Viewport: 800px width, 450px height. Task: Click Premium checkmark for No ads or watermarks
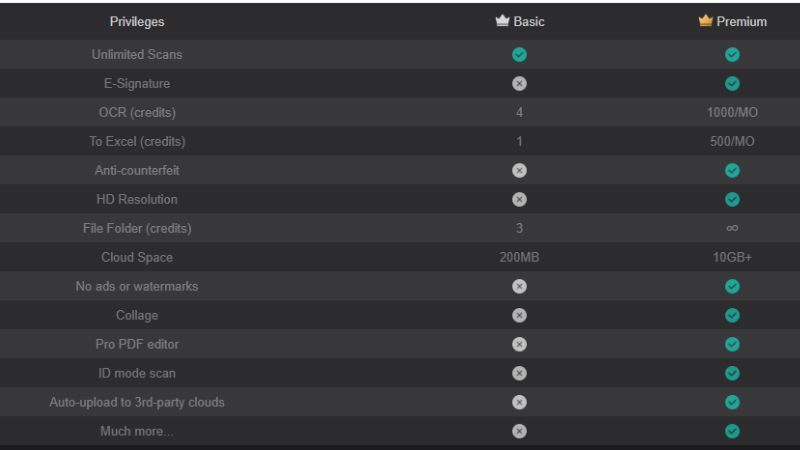point(732,286)
